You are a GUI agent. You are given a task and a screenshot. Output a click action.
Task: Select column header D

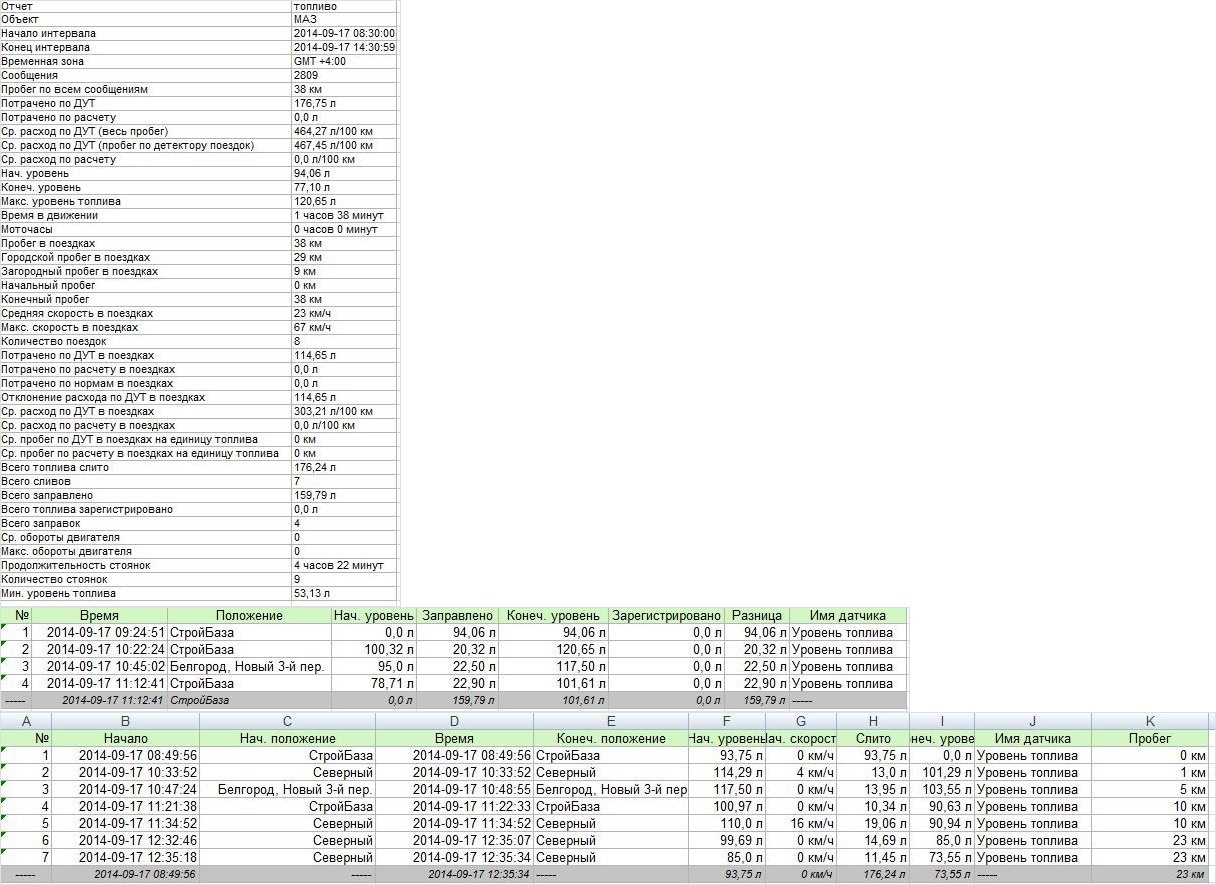(x=454, y=721)
